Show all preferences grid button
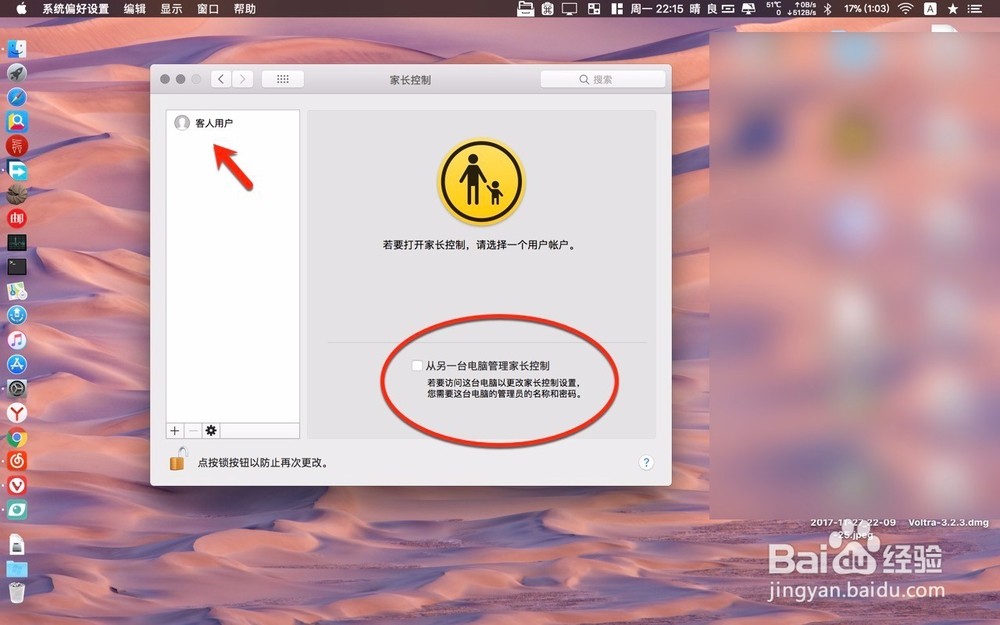This screenshot has width=1000, height=625. pyautogui.click(x=283, y=79)
